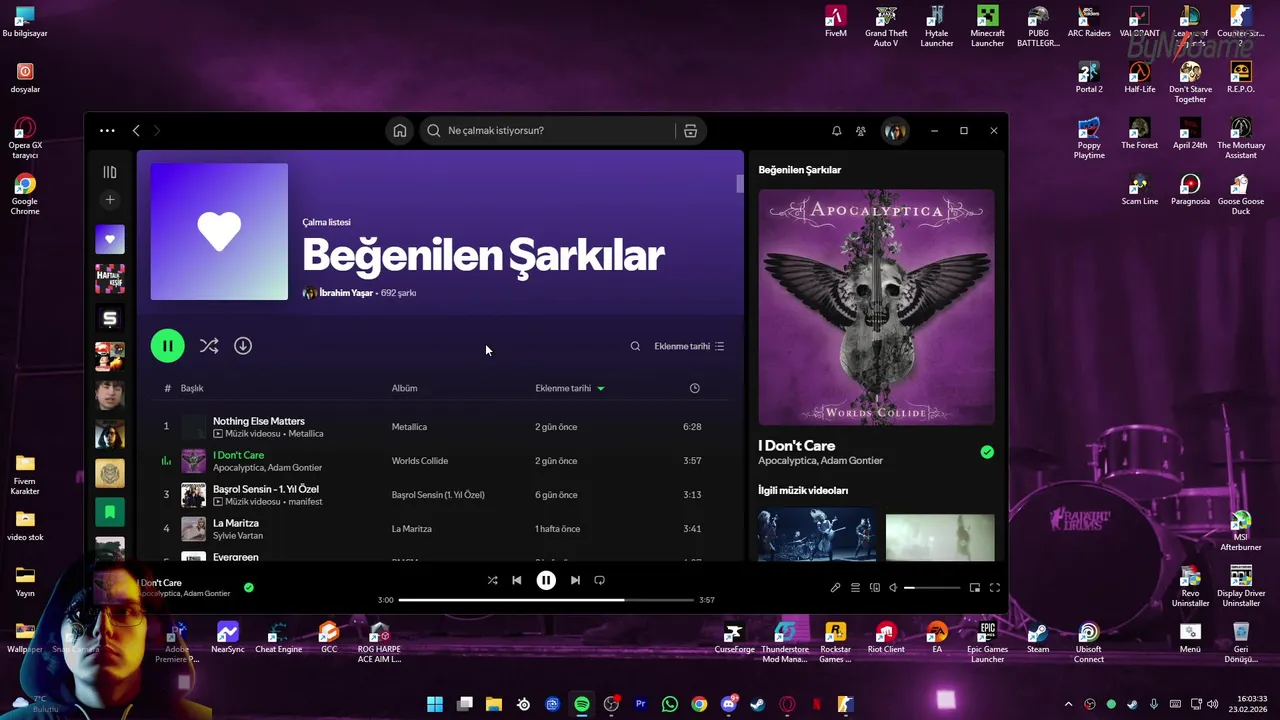Open the three-dots Spotify main menu
The image size is (1280, 720).
107,131
